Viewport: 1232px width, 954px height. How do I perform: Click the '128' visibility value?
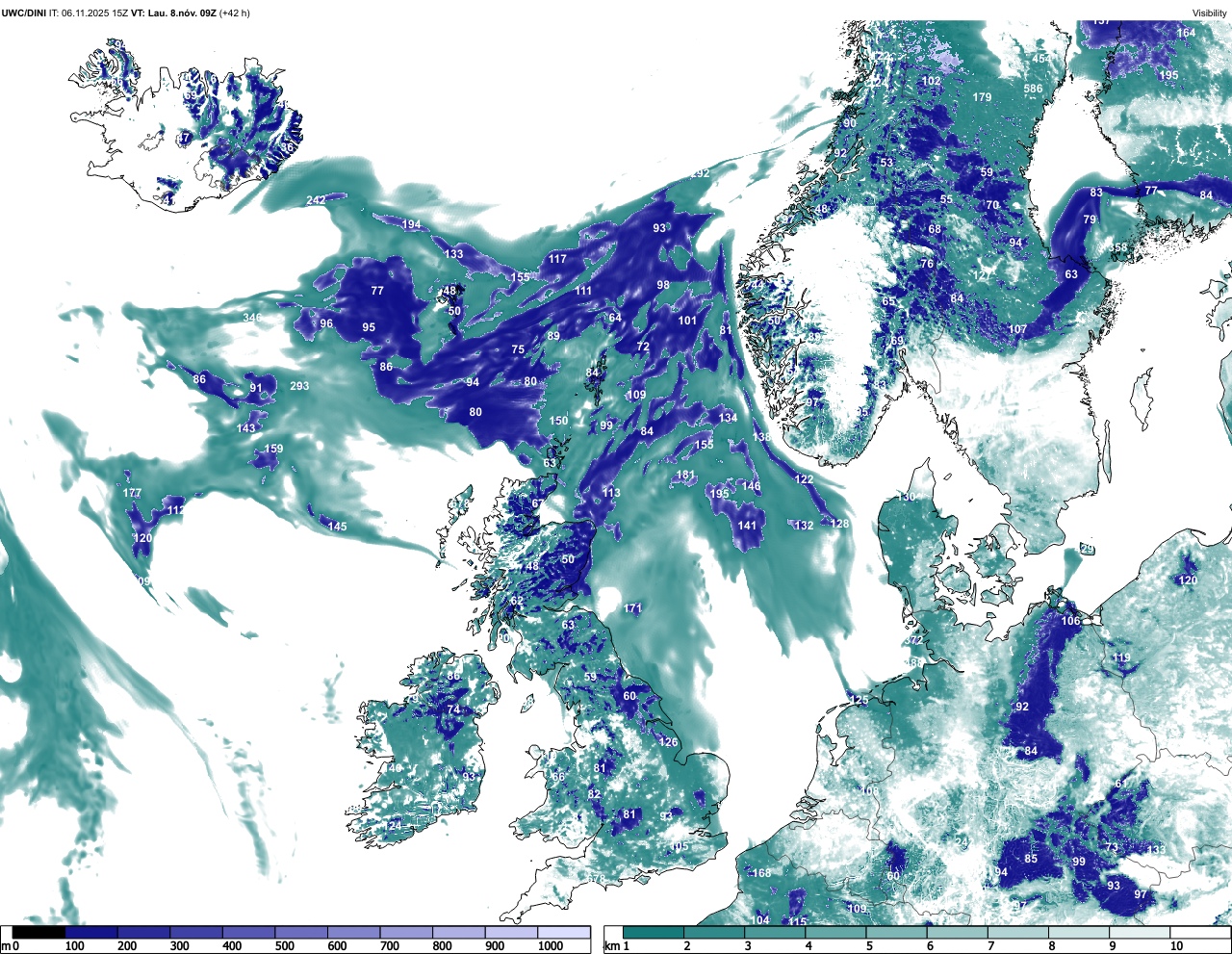pyautogui.click(x=840, y=524)
